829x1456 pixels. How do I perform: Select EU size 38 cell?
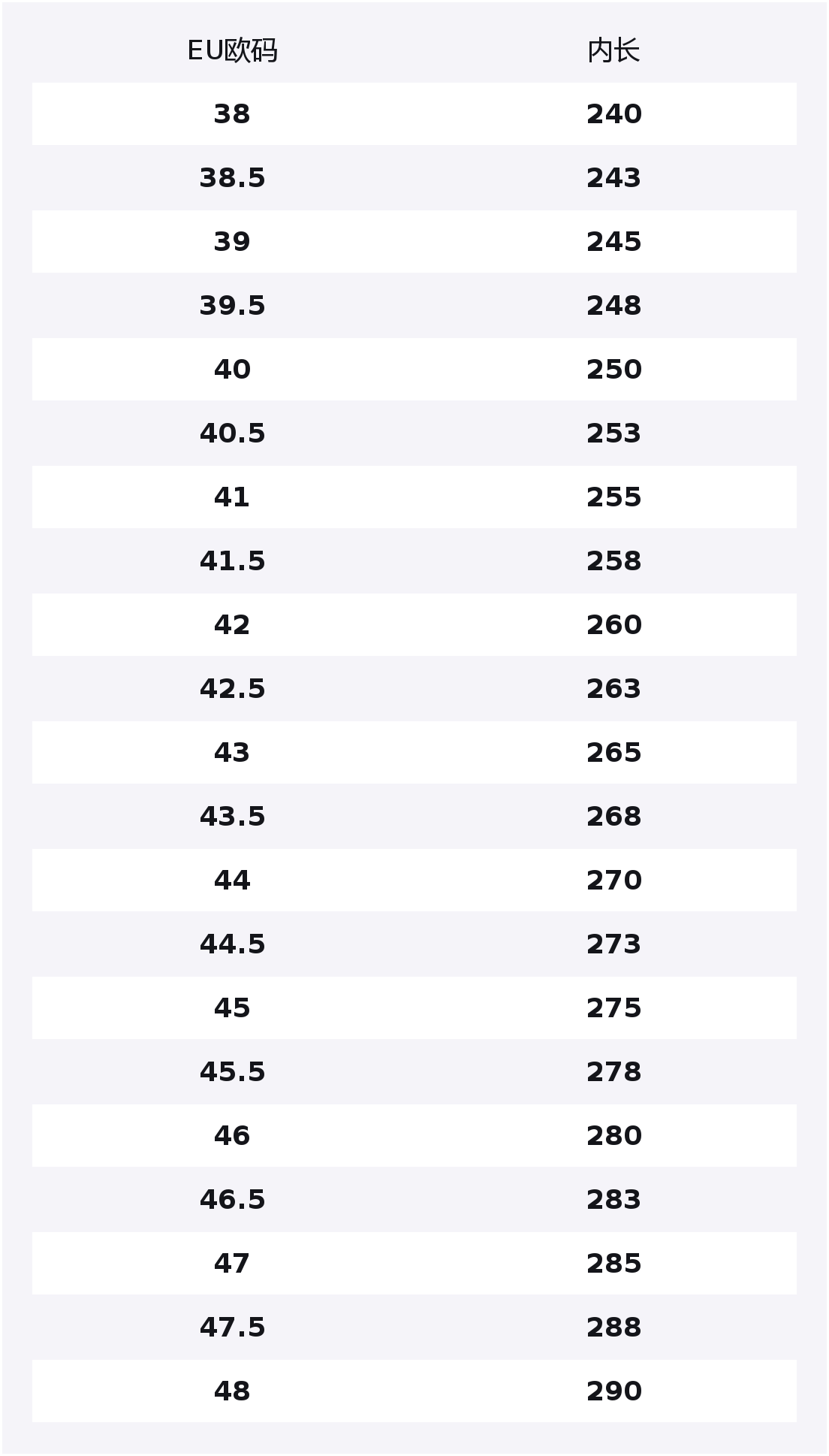tap(232, 114)
